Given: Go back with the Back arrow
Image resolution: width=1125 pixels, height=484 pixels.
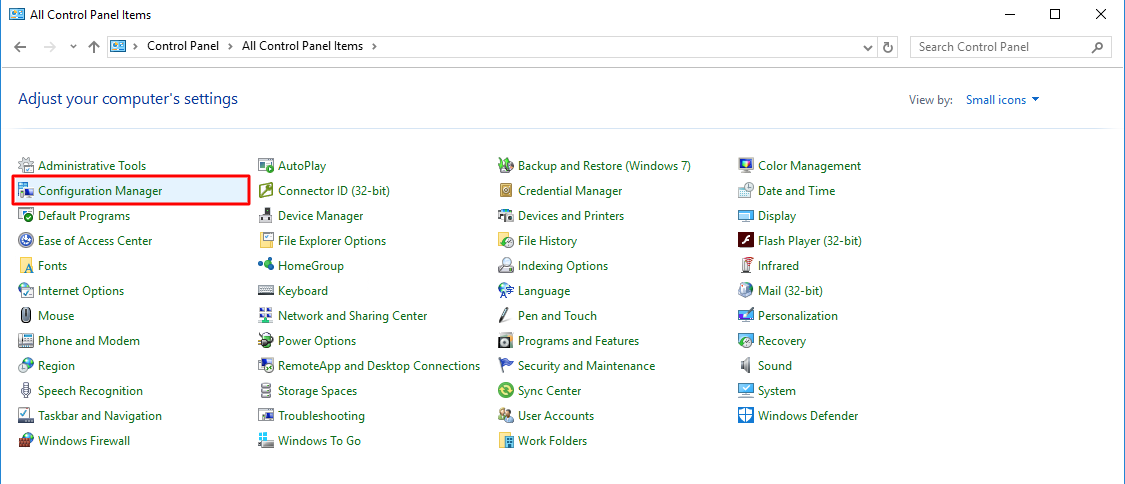Looking at the screenshot, I should coord(20,47).
